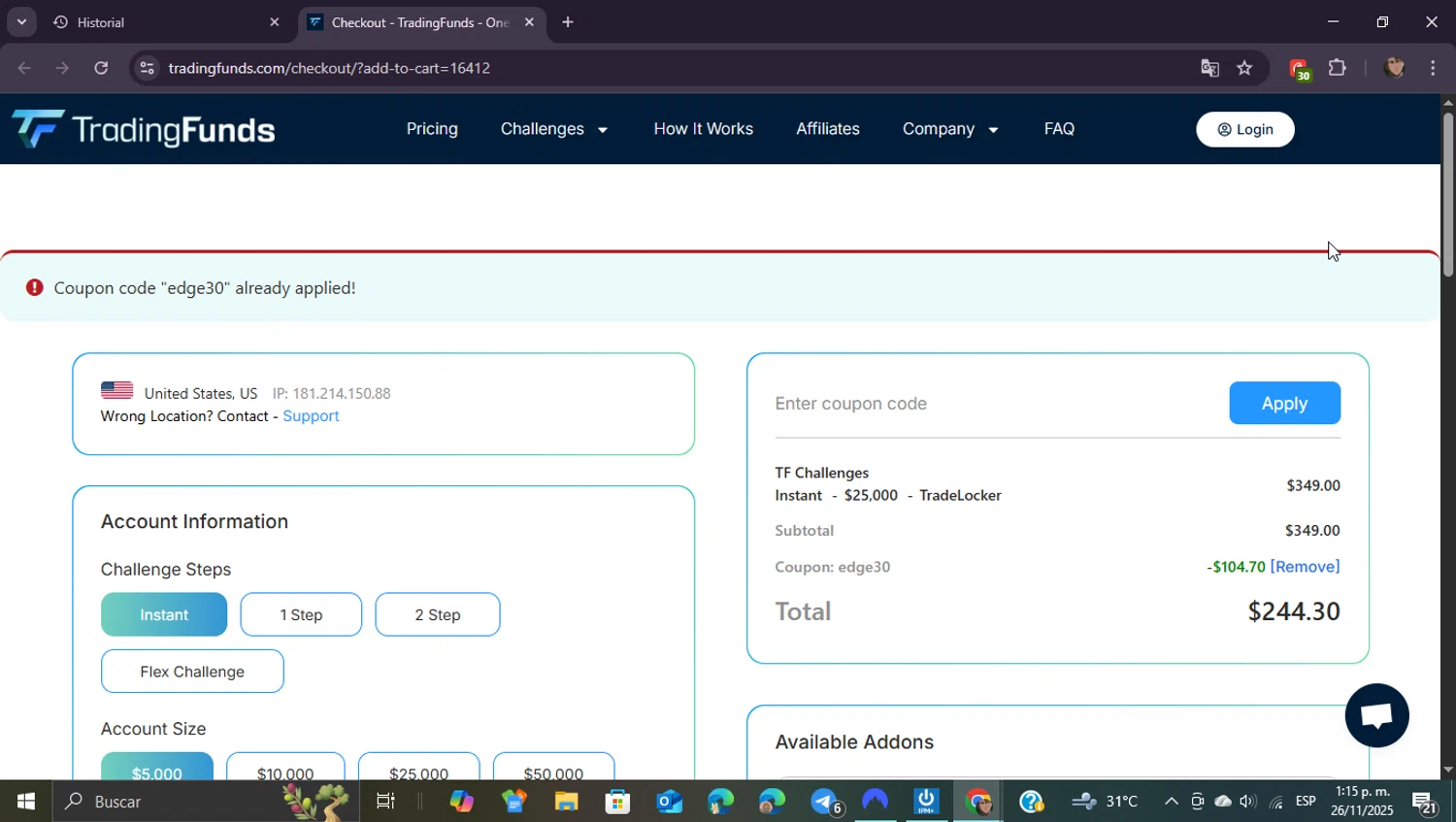
Task: Pick the $5,000 account size
Action: pyautogui.click(x=157, y=767)
